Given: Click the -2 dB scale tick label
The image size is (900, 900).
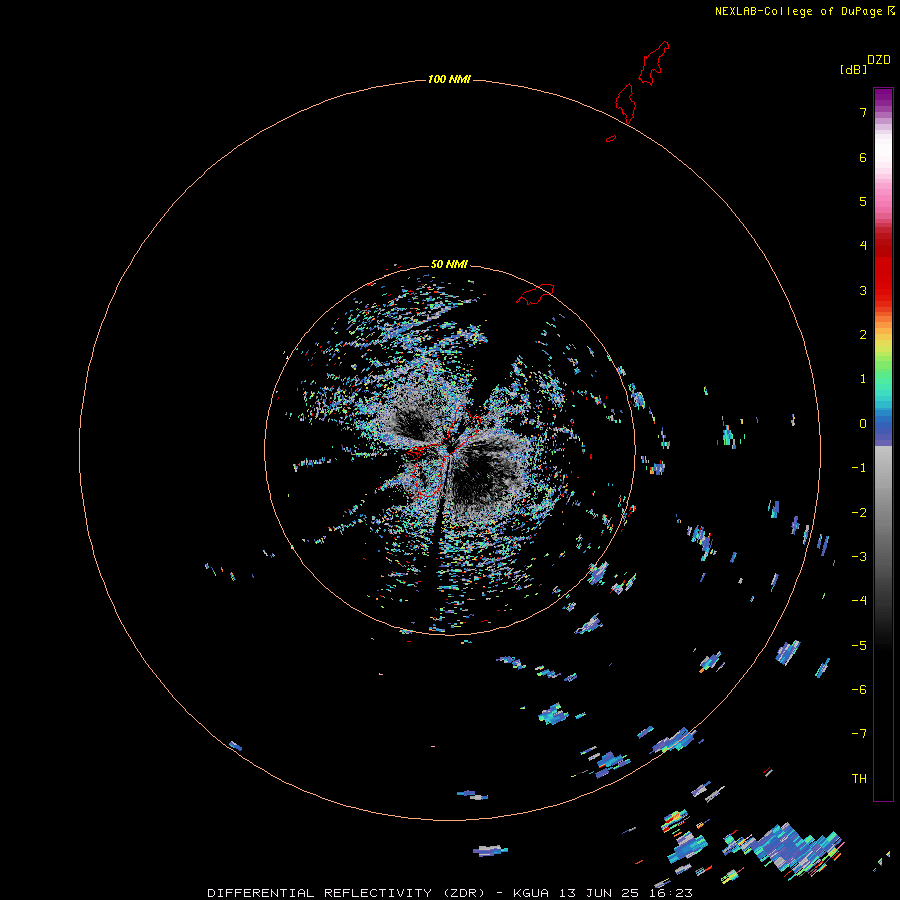Looking at the screenshot, I should (x=859, y=513).
